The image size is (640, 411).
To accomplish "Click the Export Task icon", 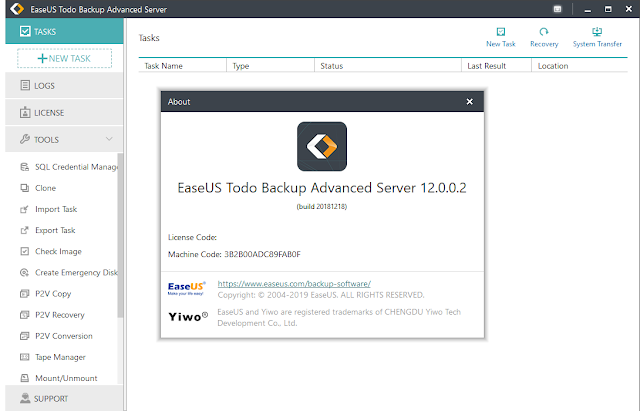I will coord(24,230).
